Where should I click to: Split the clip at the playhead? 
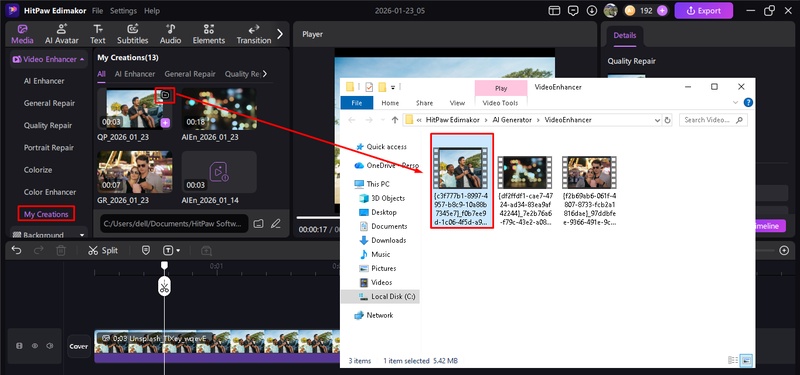(103, 251)
